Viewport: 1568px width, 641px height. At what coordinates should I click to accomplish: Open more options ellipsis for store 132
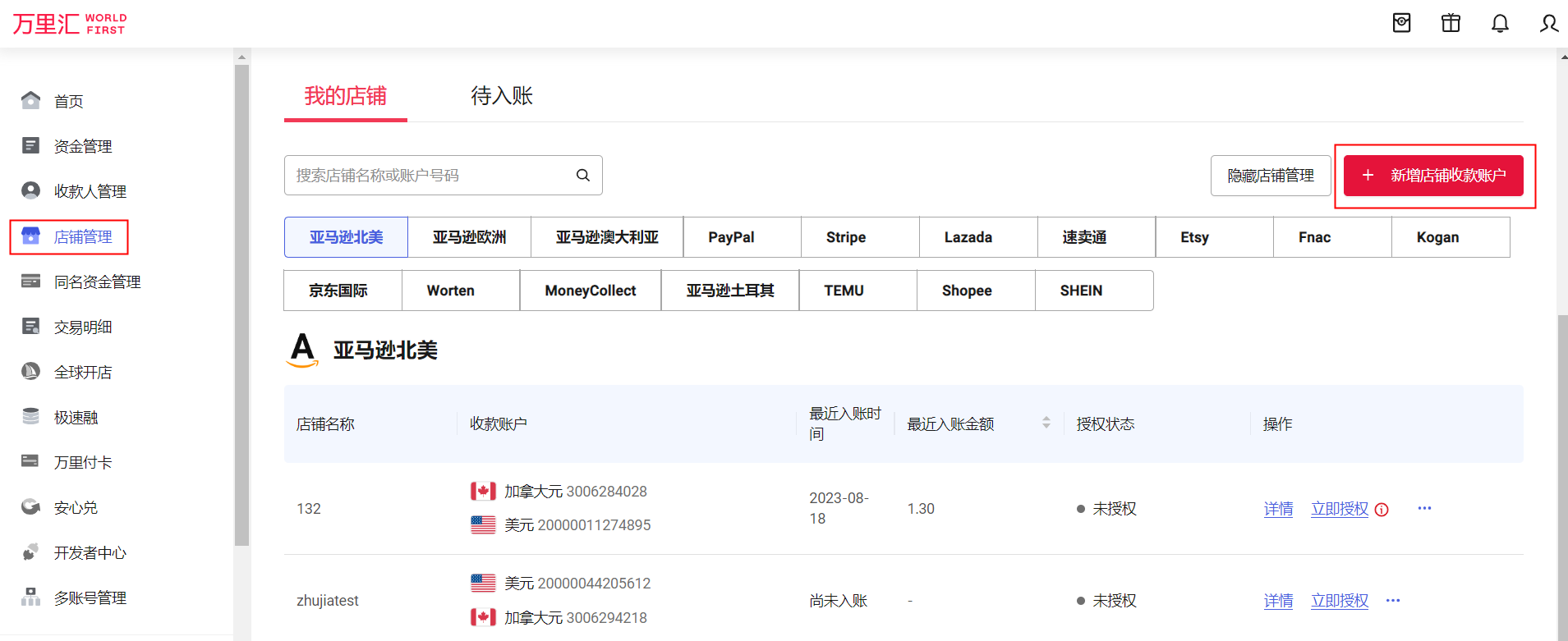pyautogui.click(x=1424, y=508)
